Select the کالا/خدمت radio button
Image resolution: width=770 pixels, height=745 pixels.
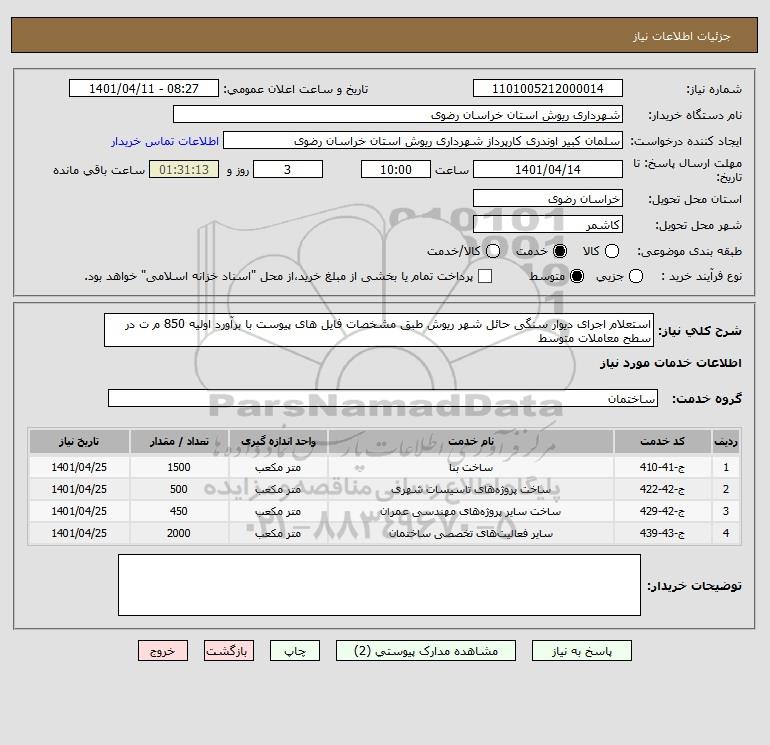click(x=493, y=251)
